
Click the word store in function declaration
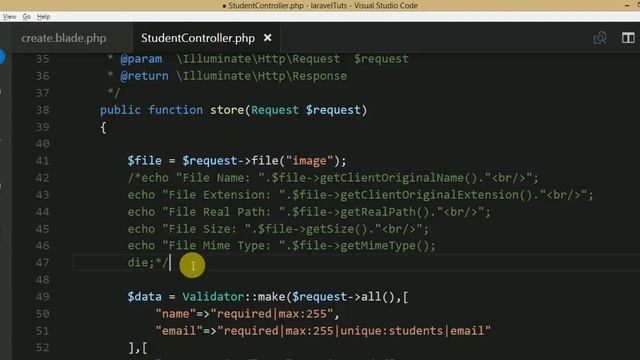click(x=227, y=110)
